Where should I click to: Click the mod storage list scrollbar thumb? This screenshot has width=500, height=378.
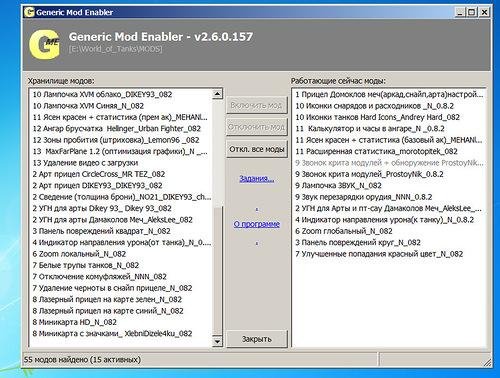point(217,270)
